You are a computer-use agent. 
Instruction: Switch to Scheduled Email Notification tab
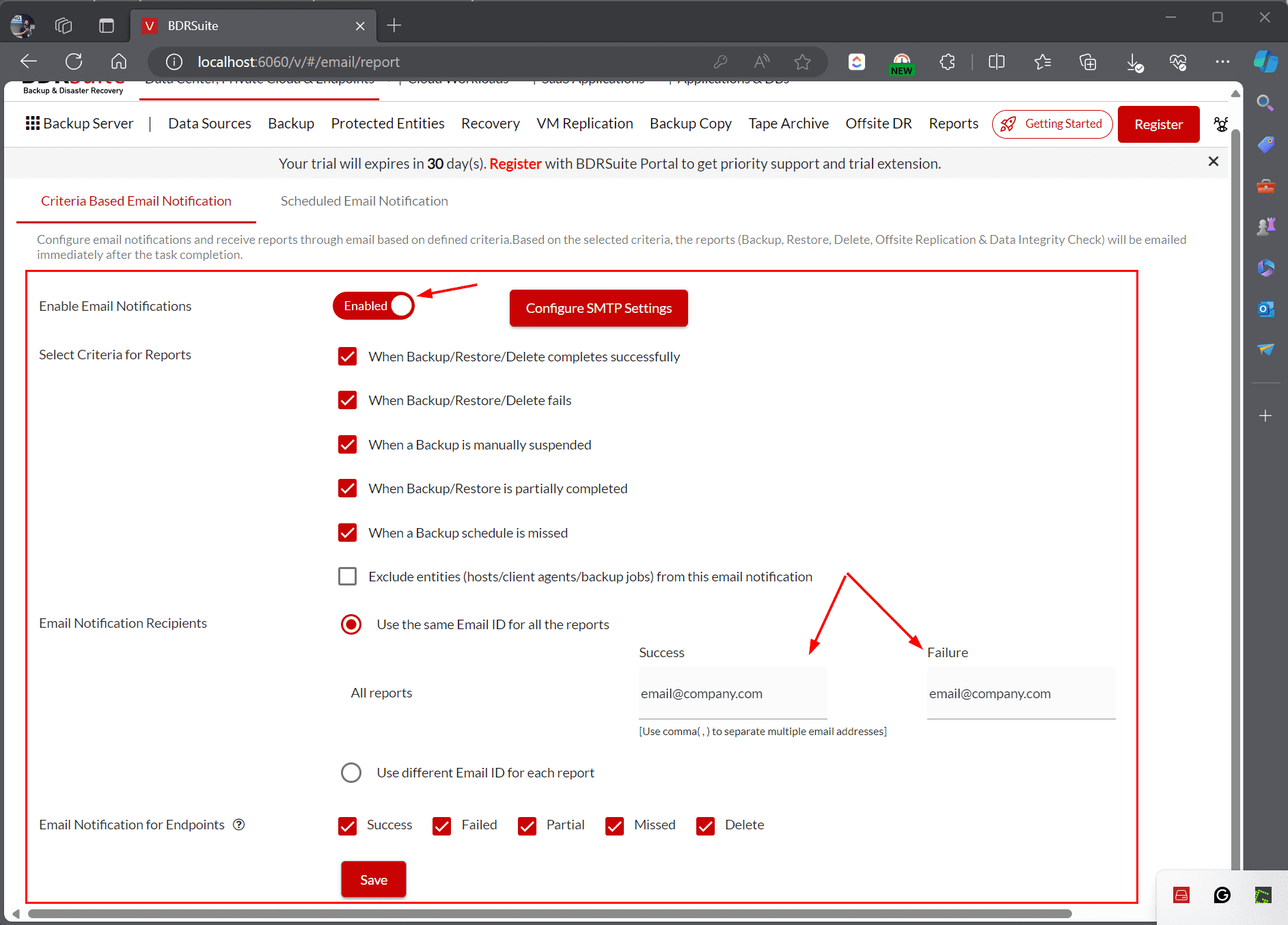coord(364,201)
